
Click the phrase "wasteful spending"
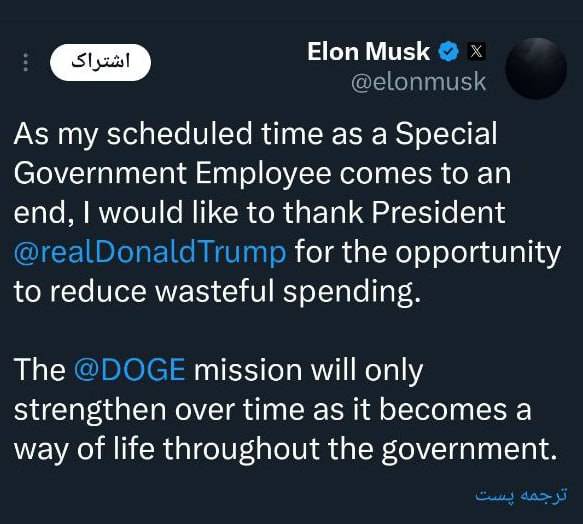pos(288,292)
